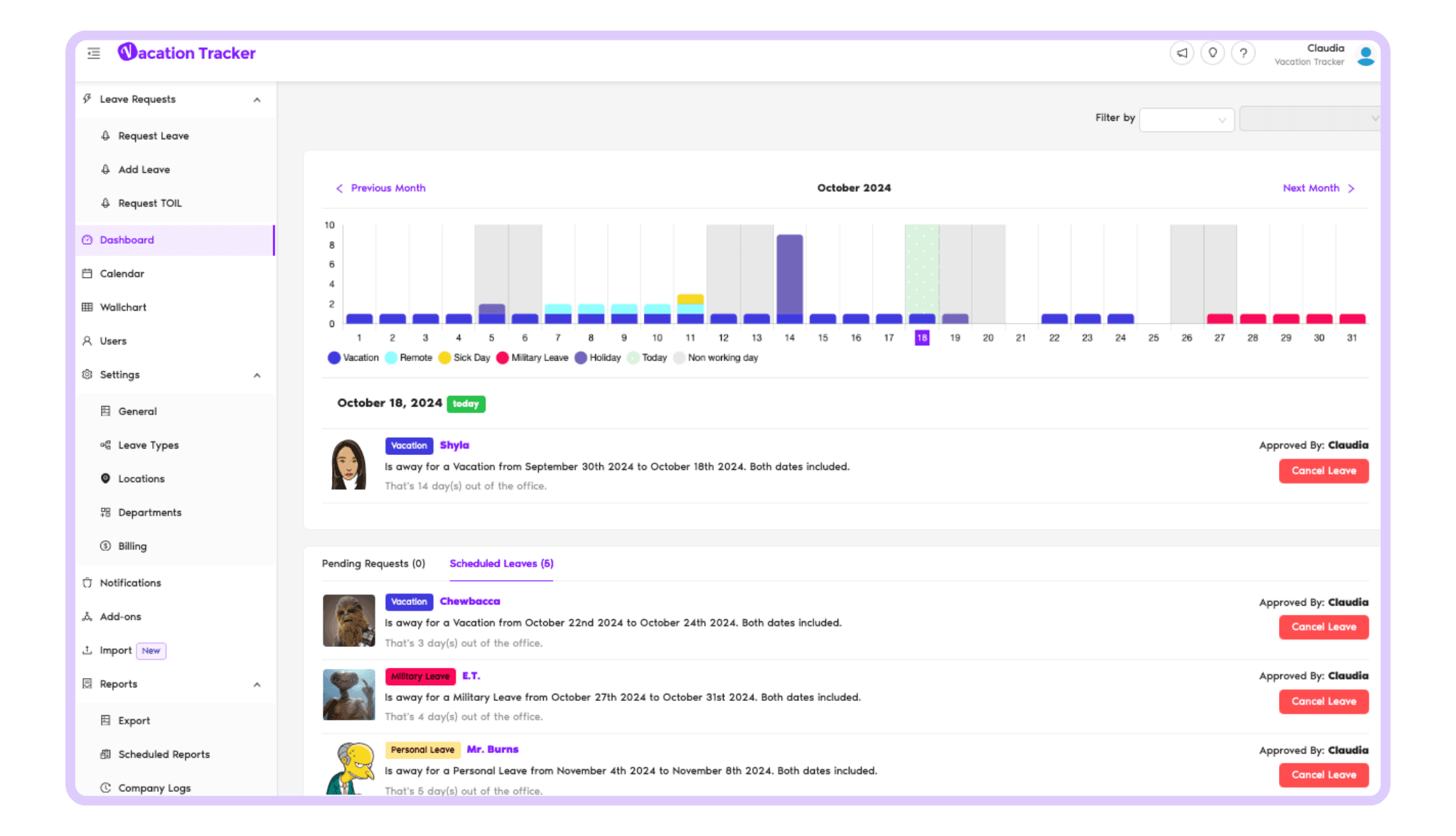
Task: Click the Notifications sidebar icon
Action: click(87, 582)
